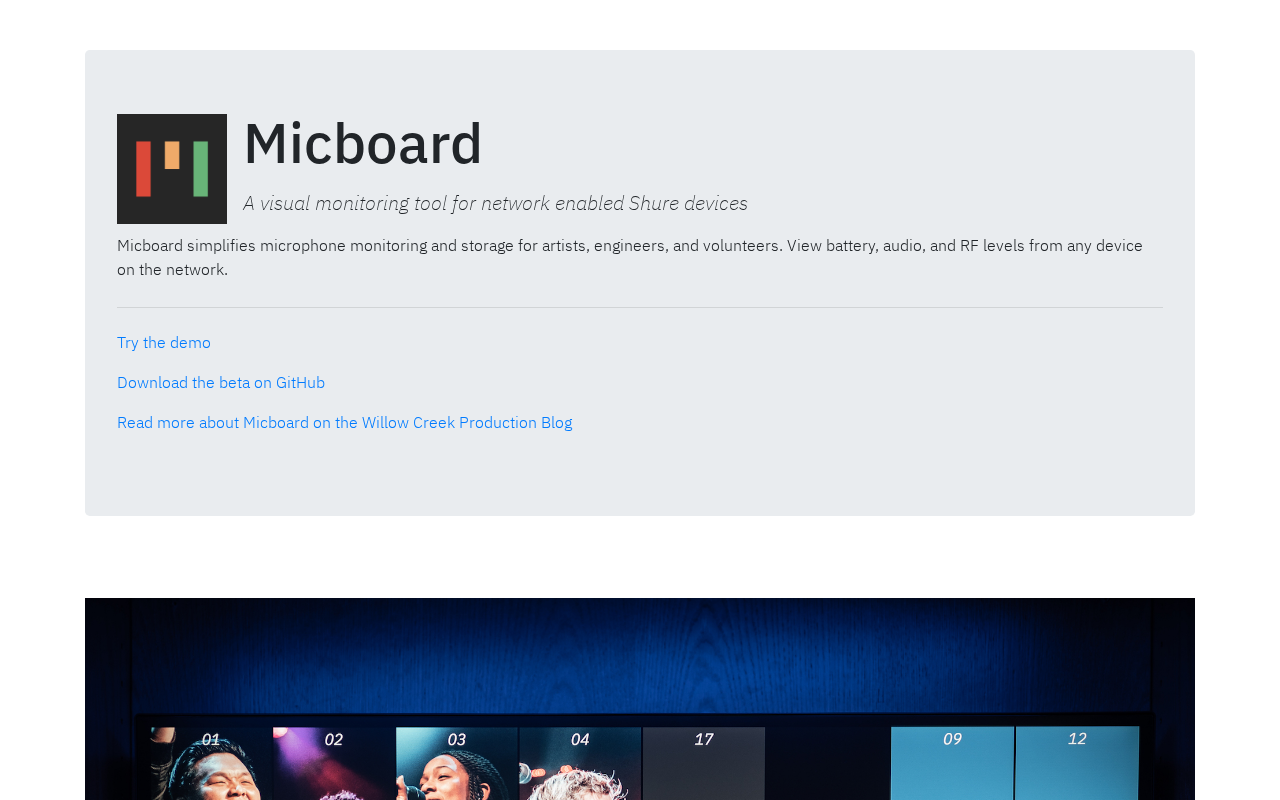Click slot 04 in the photo

click(x=580, y=763)
